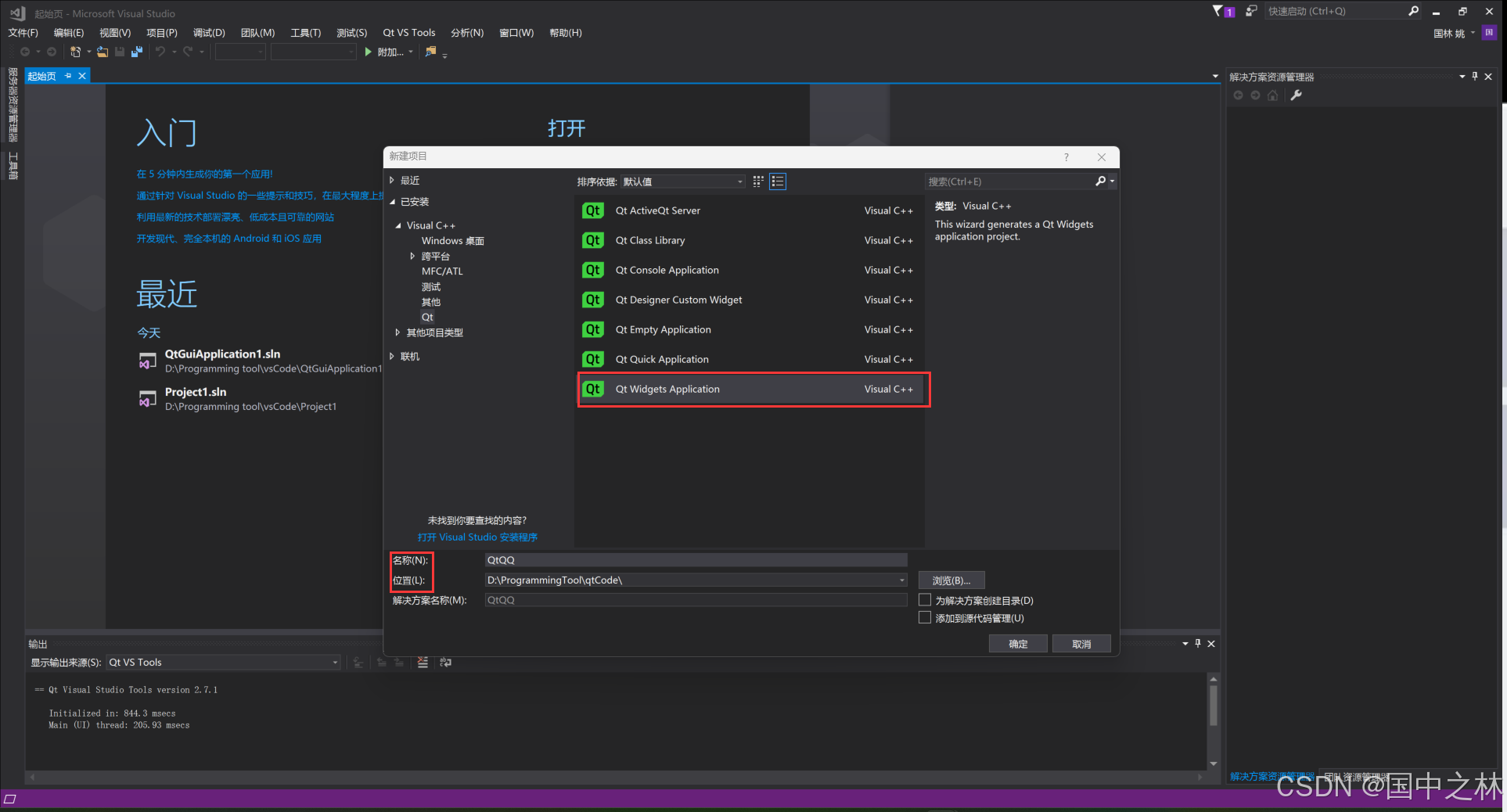Viewport: 1507px width, 812px height.
Task: Open the Visual Studio installer link
Action: [x=477, y=537]
